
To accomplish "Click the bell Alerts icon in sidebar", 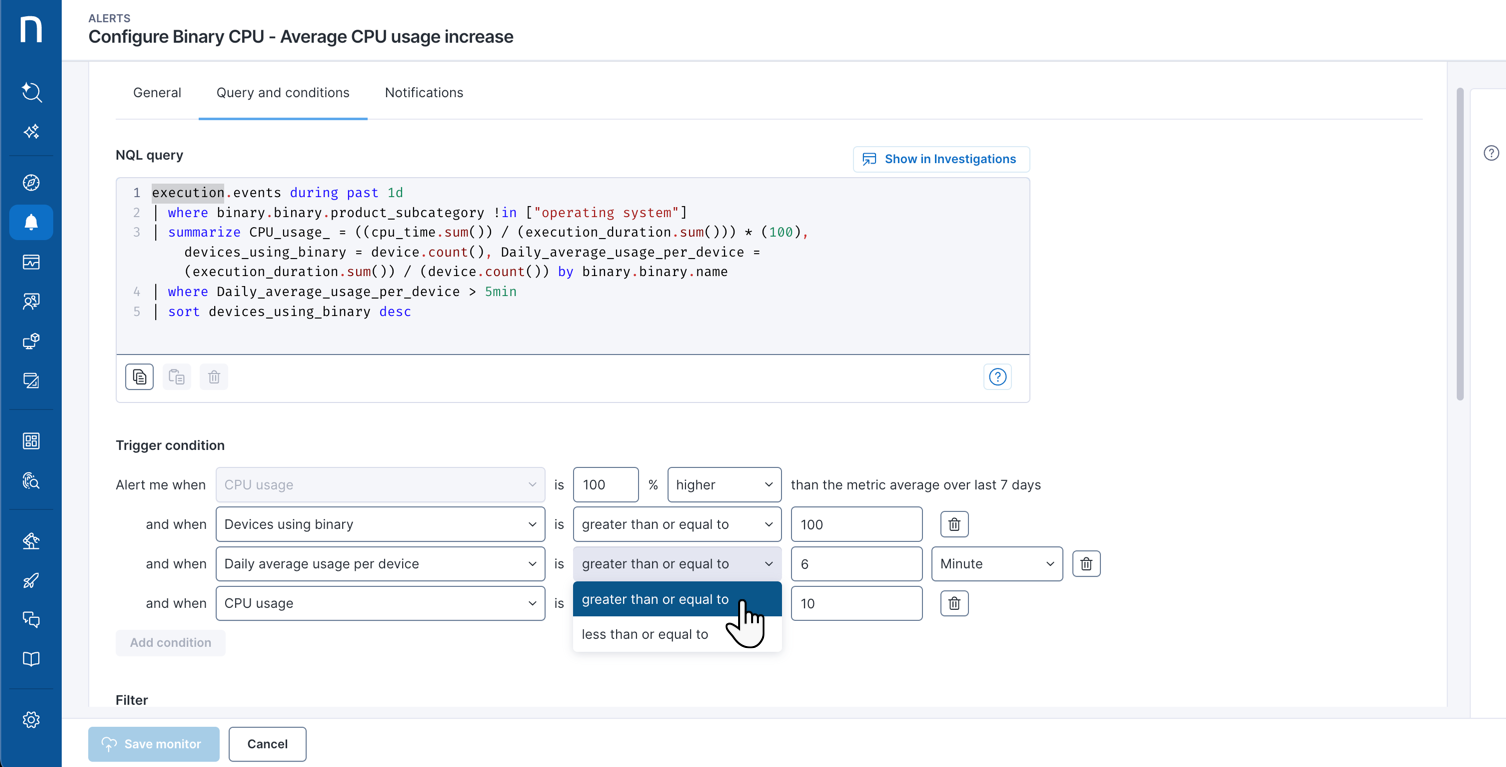I will 31,222.
